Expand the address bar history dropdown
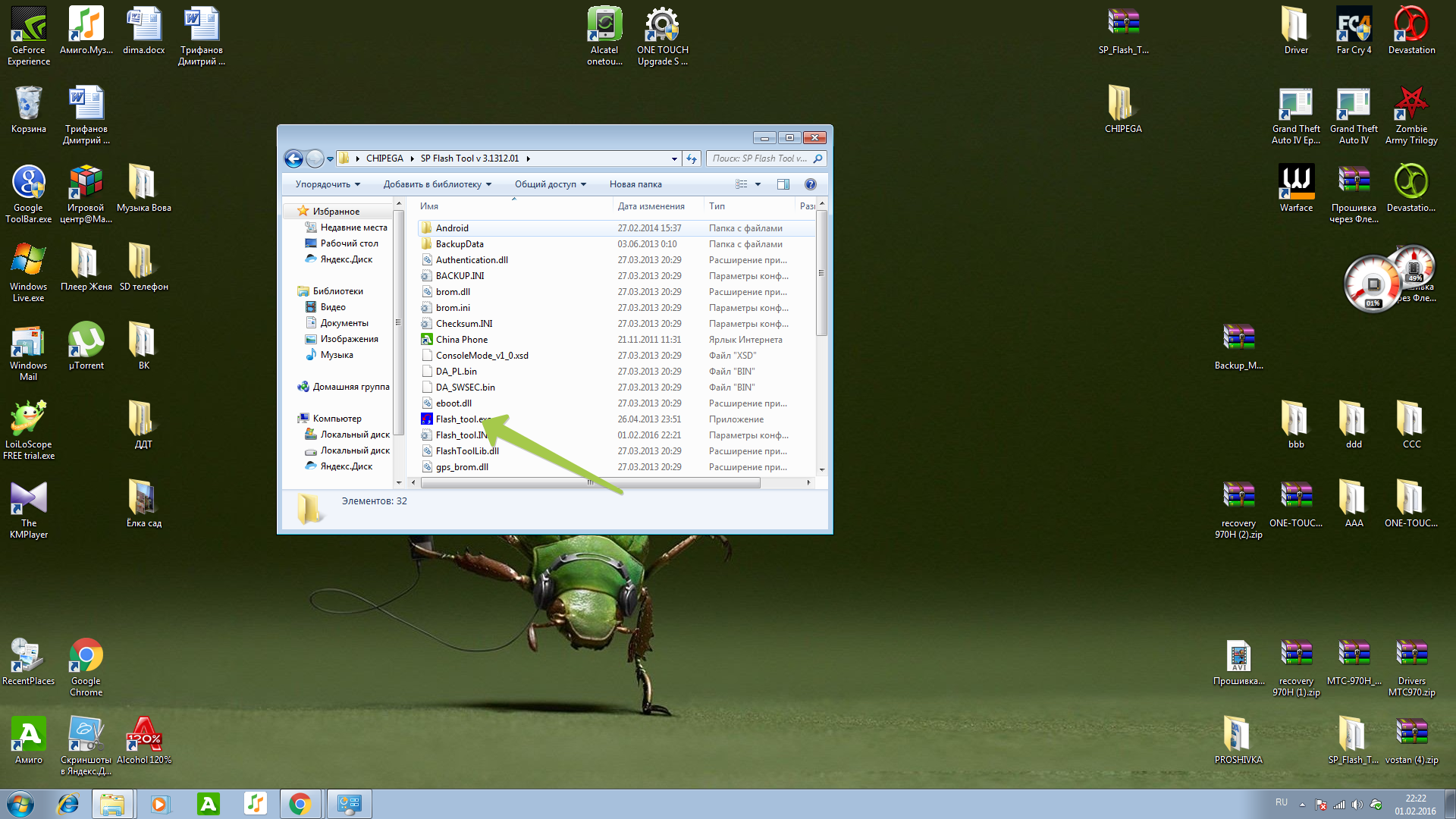 tap(674, 158)
